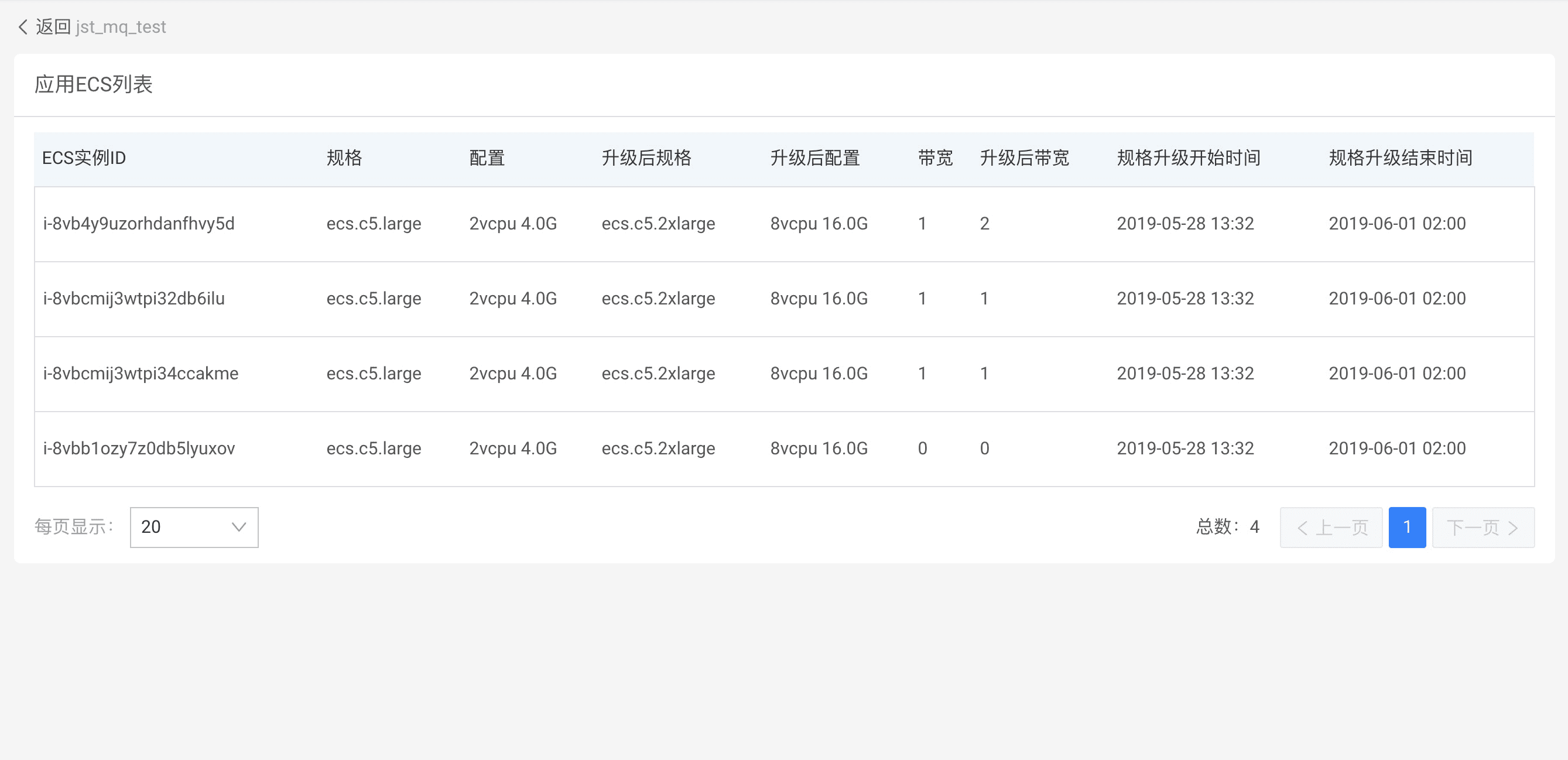The image size is (1568, 760).
Task: Click the back arrow icon beside 返回
Action: tap(23, 27)
